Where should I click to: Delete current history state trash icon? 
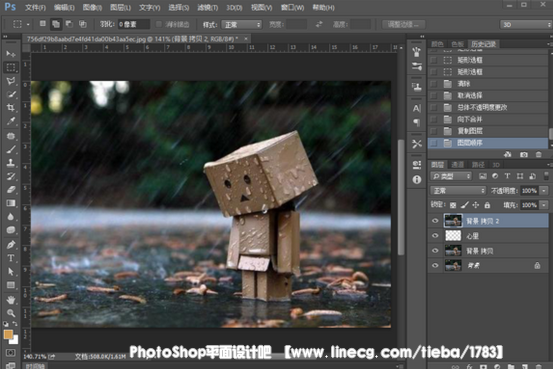click(539, 155)
